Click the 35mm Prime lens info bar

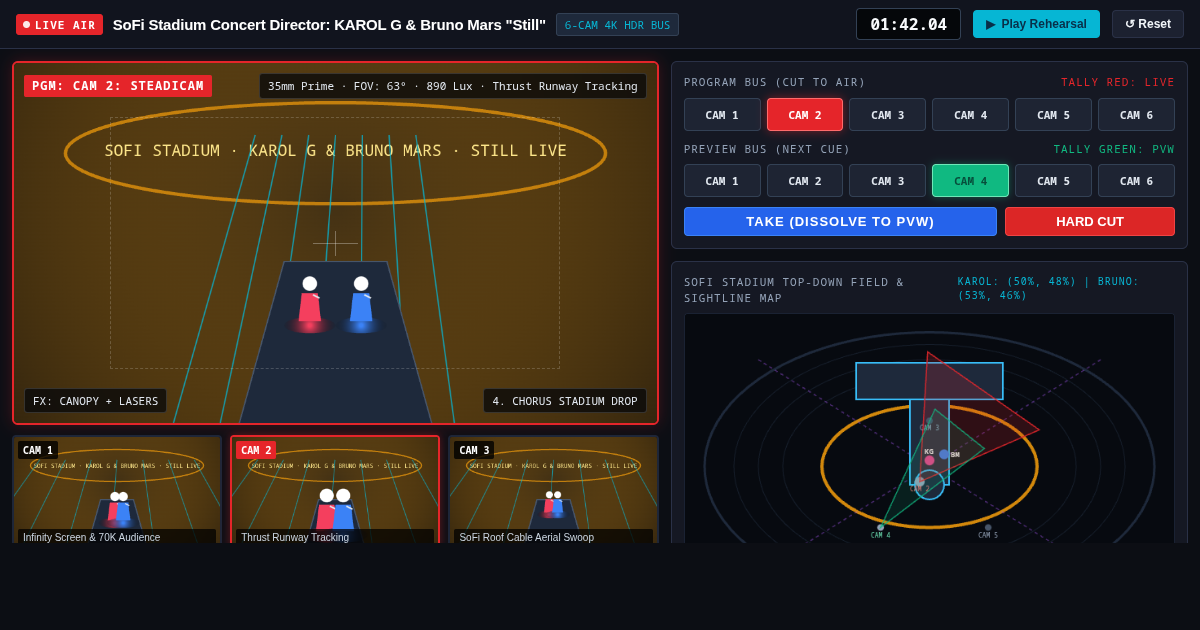453,86
